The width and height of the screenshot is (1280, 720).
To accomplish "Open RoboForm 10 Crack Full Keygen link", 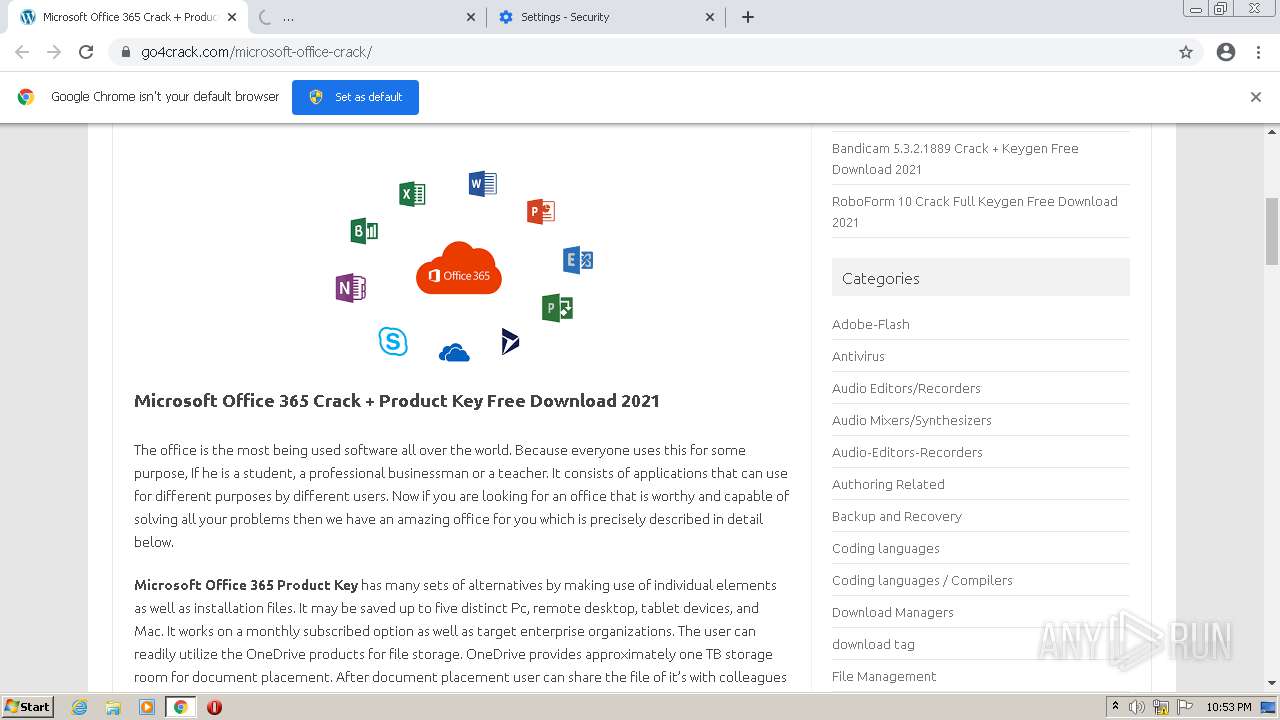I will click(x=975, y=212).
